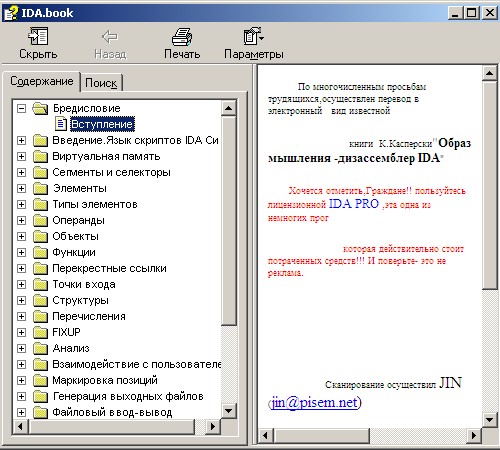Viewport: 500px width, 450px height.
Task: Switch to the Поиск tab
Action: (x=101, y=83)
